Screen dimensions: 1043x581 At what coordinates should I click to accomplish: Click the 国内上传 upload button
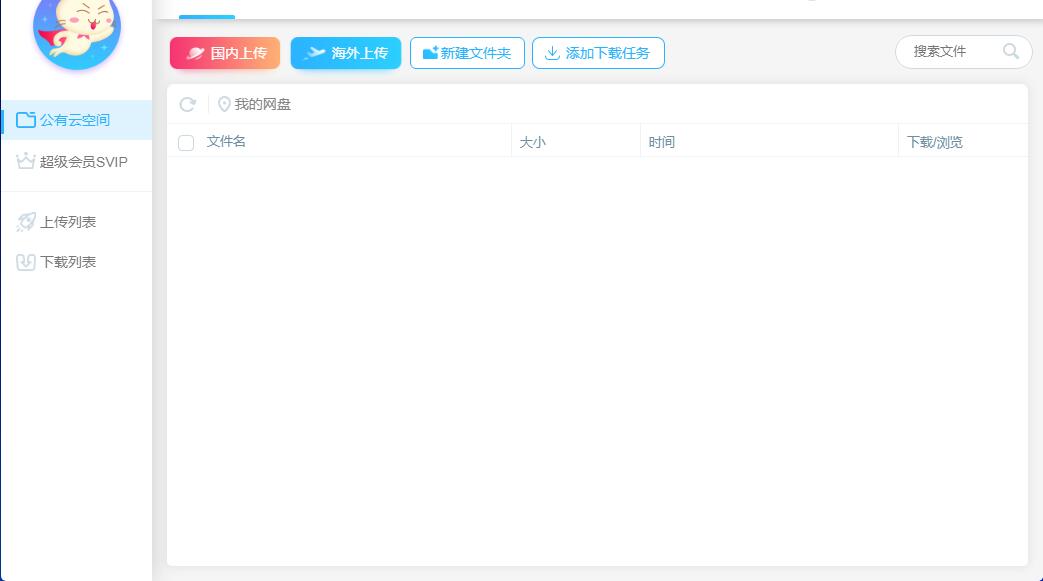[225, 53]
